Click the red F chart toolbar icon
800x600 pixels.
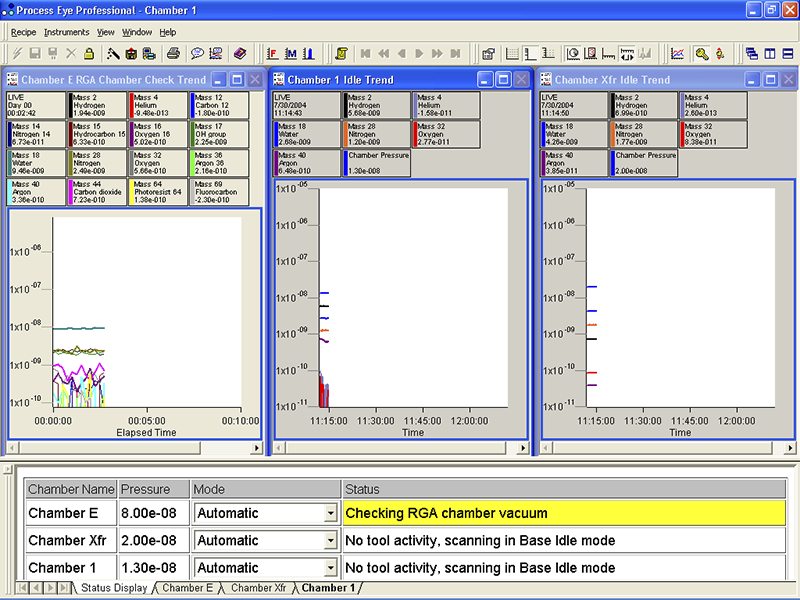point(272,53)
